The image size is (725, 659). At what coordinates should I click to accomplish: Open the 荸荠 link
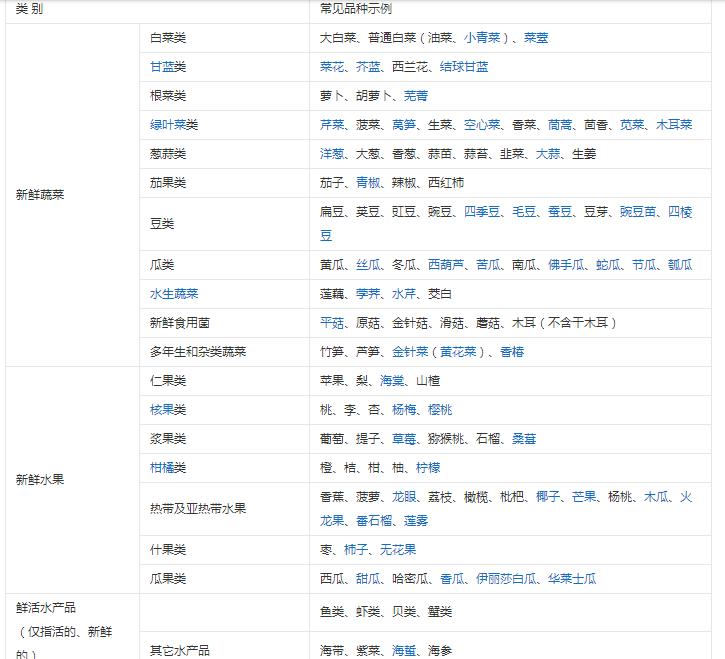(368, 294)
